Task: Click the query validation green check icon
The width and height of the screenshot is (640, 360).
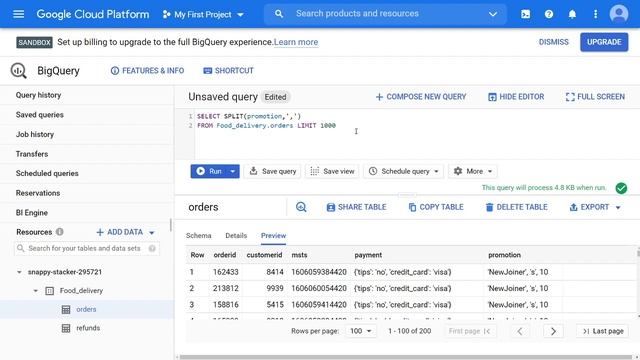Action: coord(621,188)
